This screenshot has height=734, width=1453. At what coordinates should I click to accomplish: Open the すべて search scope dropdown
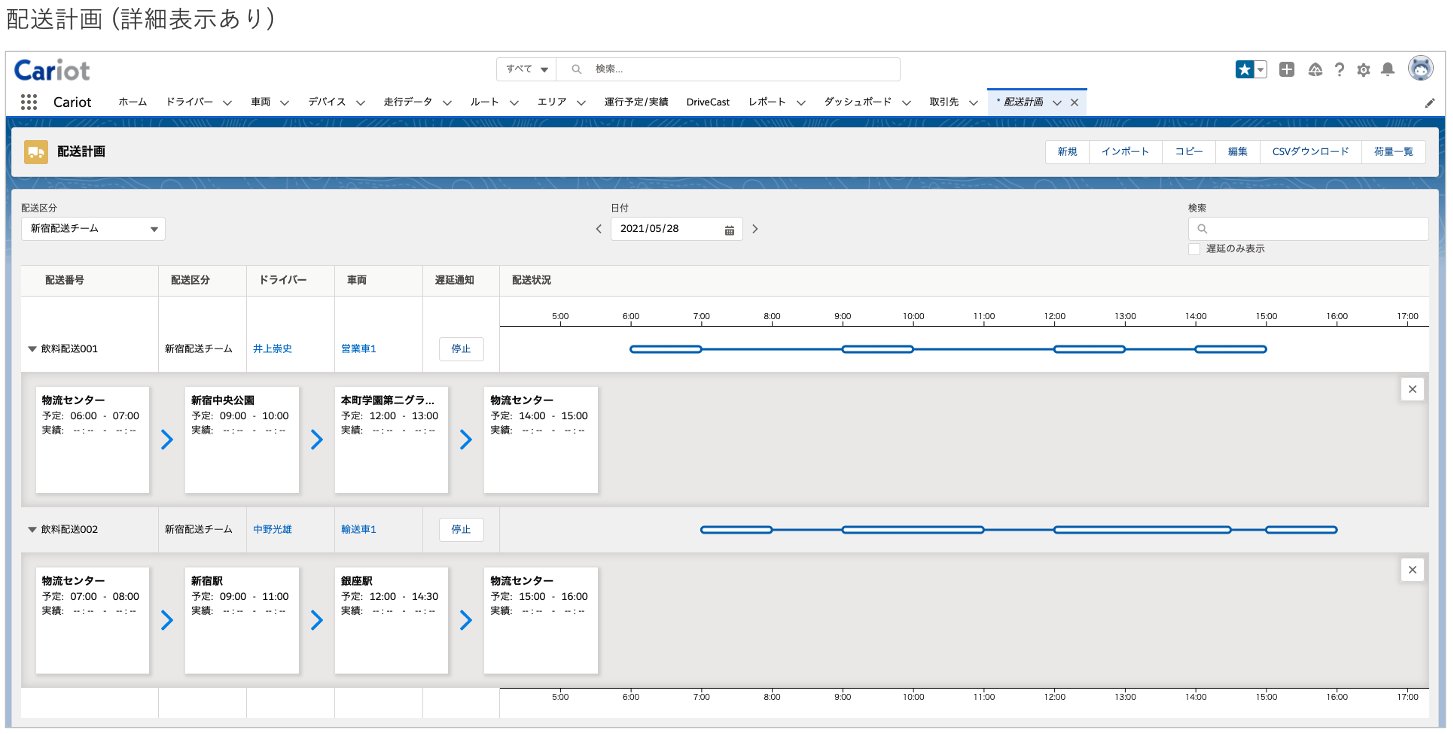[527, 69]
